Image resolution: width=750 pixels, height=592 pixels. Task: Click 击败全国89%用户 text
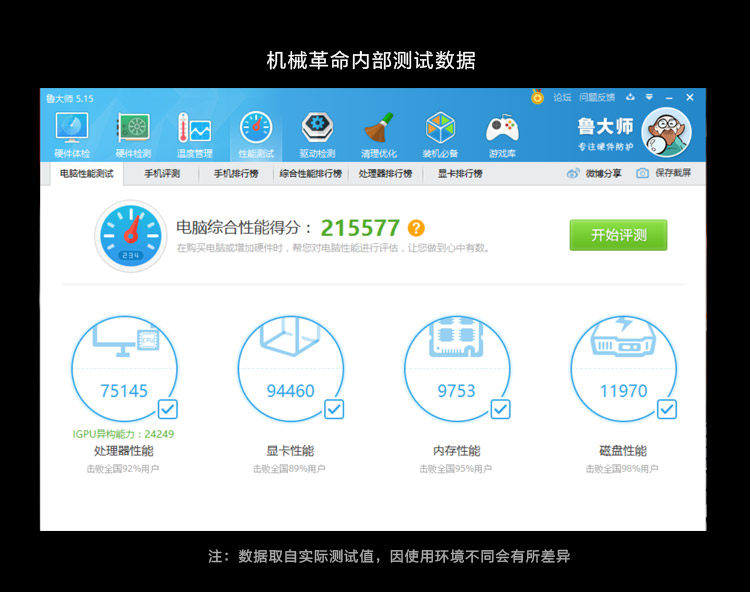pyautogui.click(x=289, y=469)
